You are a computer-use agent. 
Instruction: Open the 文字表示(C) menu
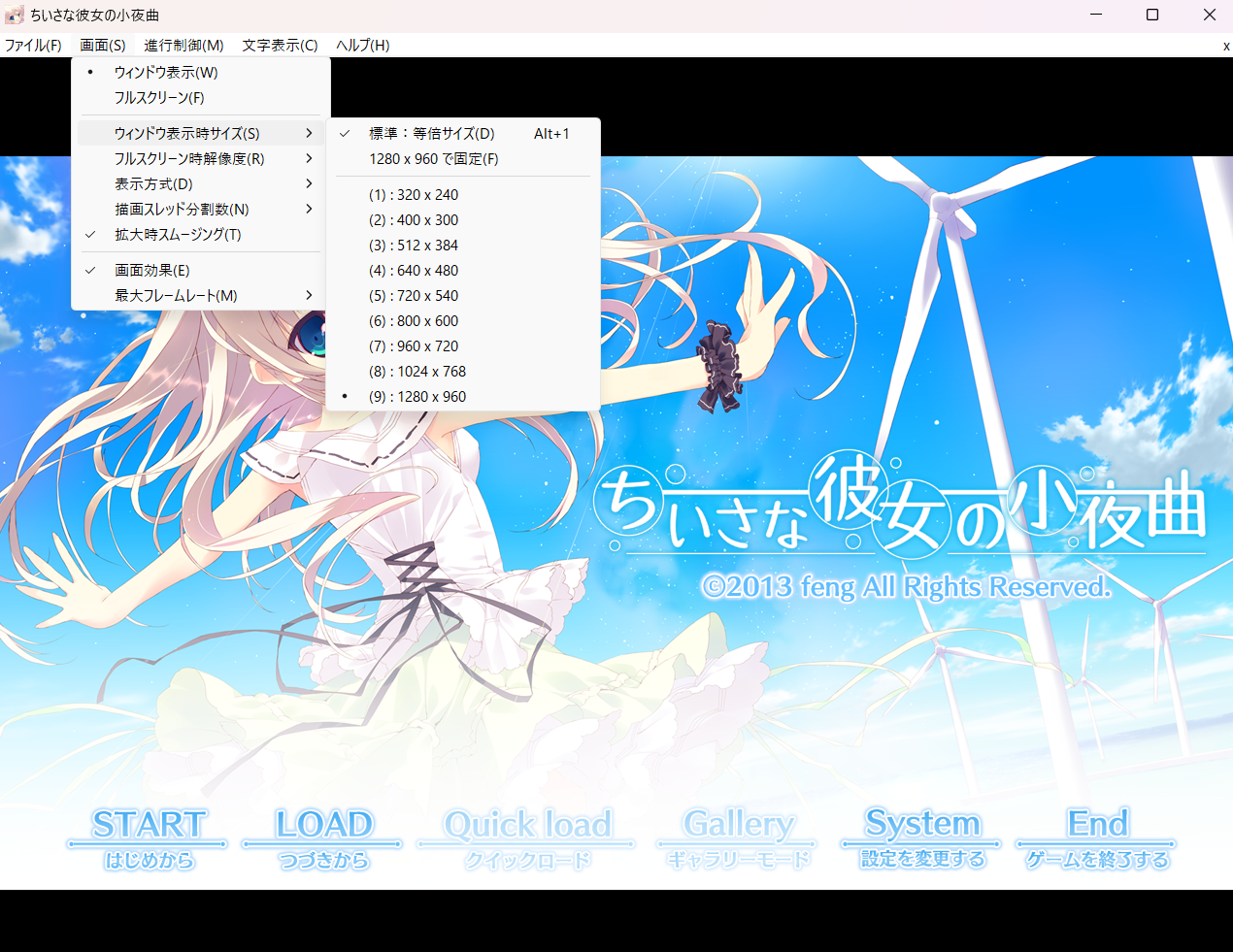click(280, 46)
